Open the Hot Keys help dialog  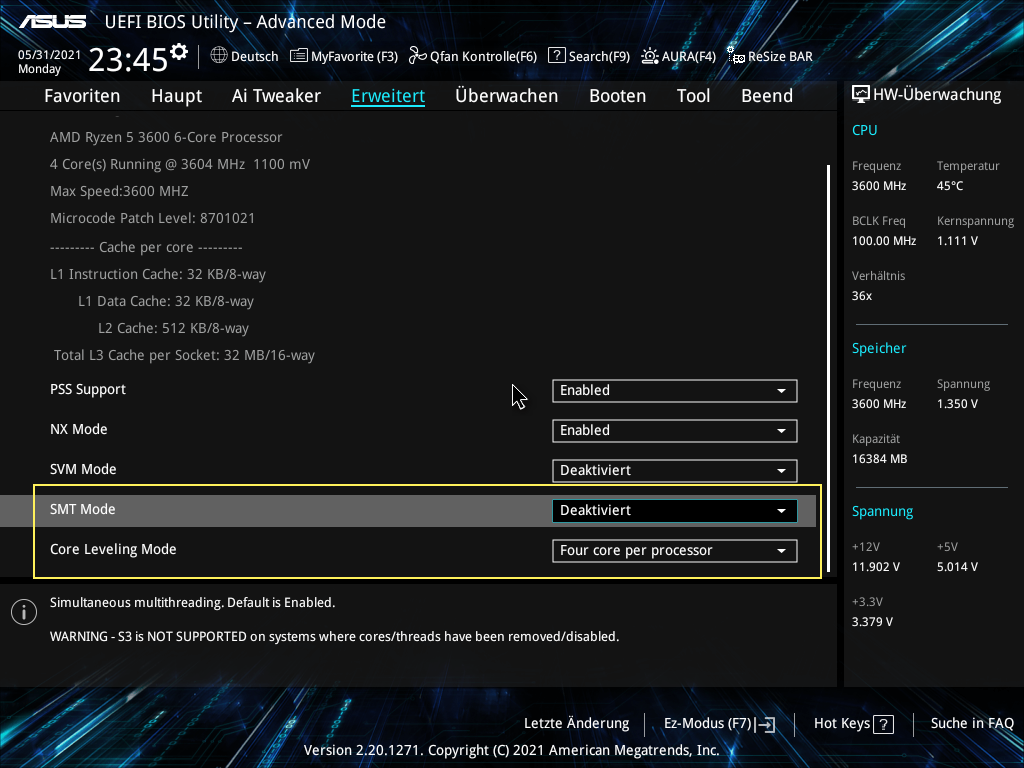point(852,723)
